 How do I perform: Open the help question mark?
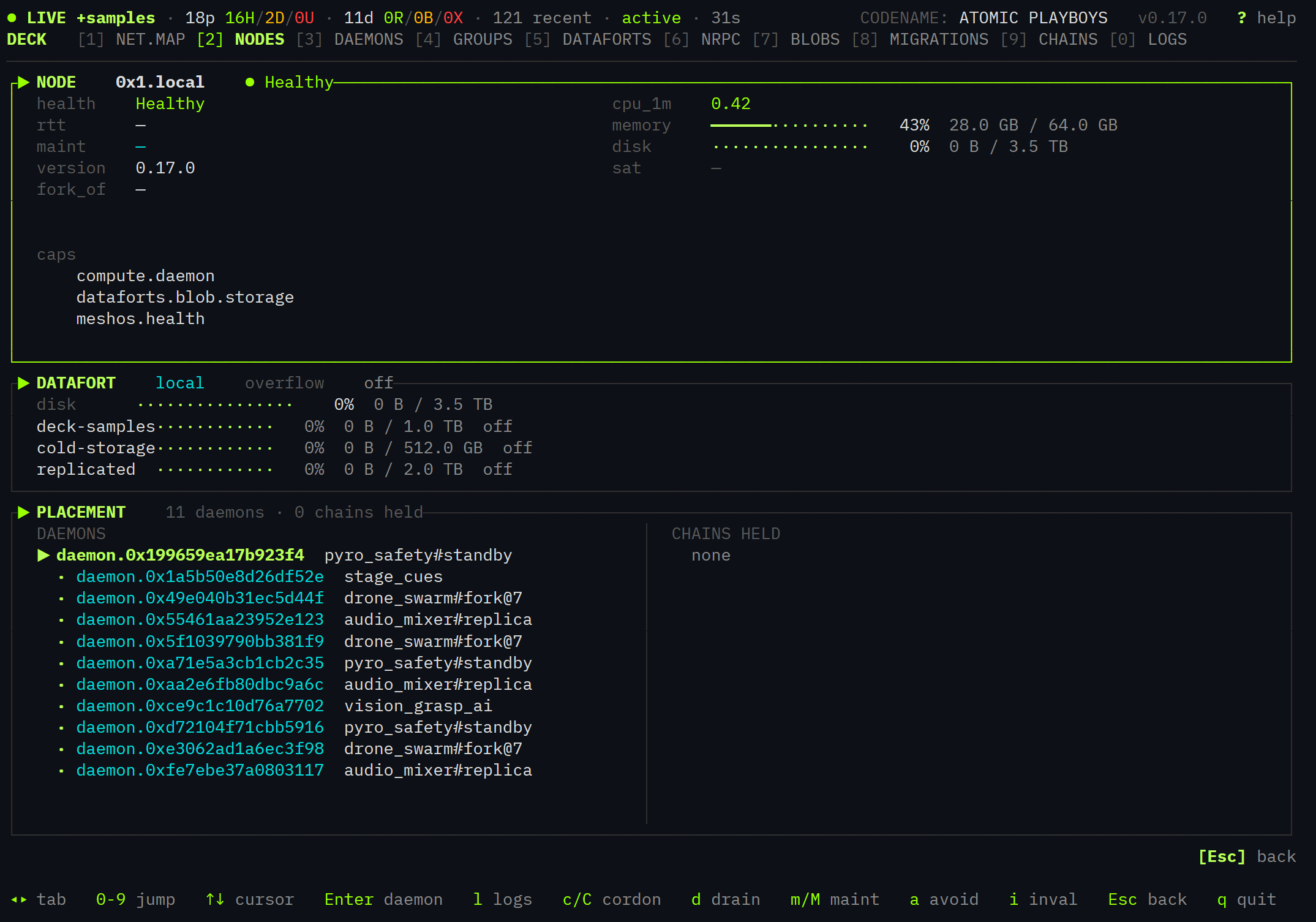pyautogui.click(x=1241, y=18)
